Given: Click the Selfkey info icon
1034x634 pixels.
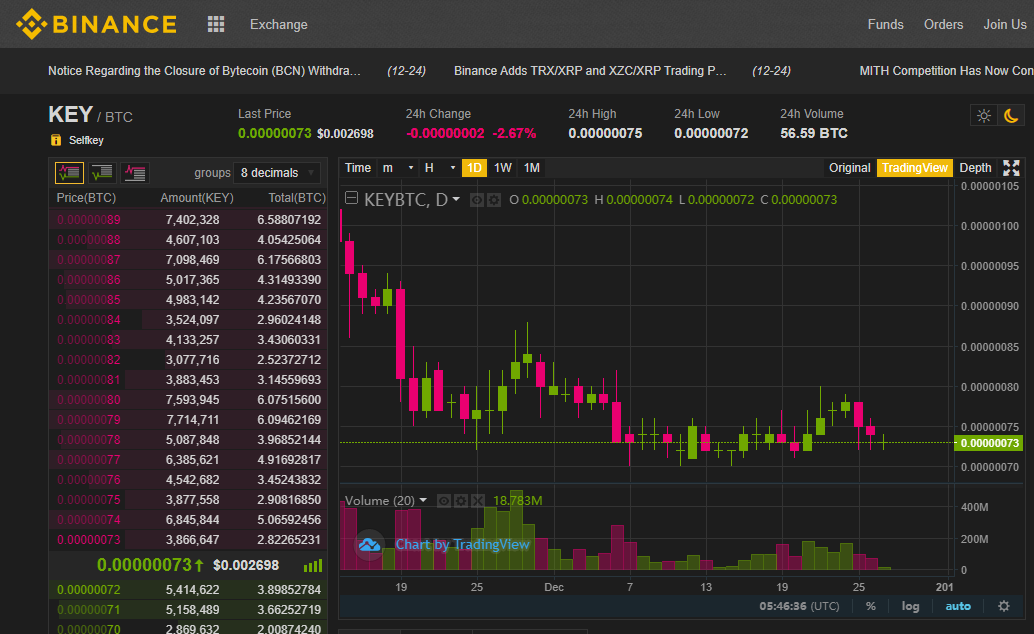Looking at the screenshot, I should tap(56, 140).
